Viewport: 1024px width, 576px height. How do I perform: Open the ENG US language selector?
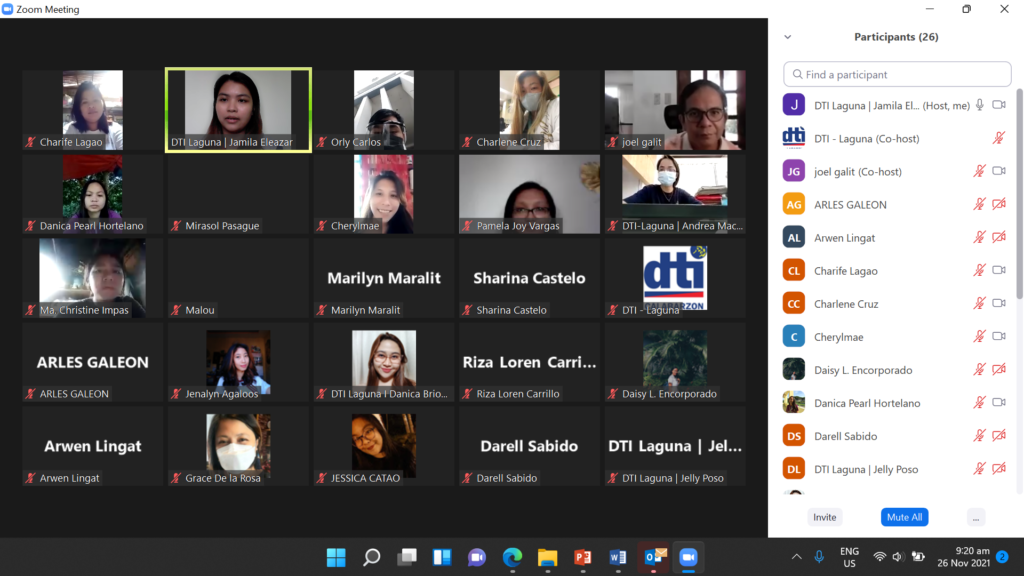tap(849, 557)
